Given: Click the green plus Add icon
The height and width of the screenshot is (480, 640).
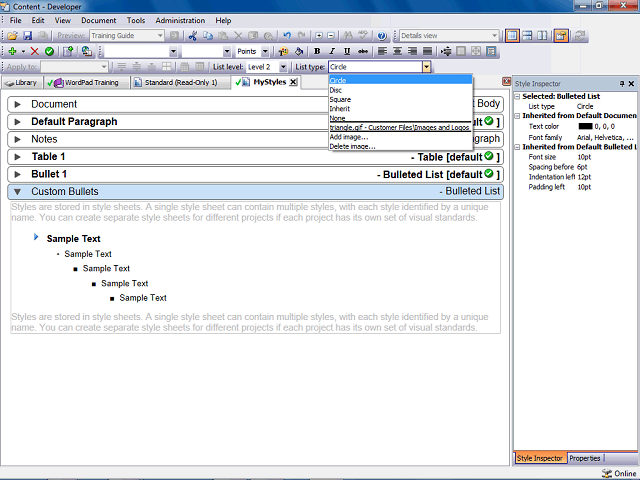Looking at the screenshot, I should click(x=12, y=51).
